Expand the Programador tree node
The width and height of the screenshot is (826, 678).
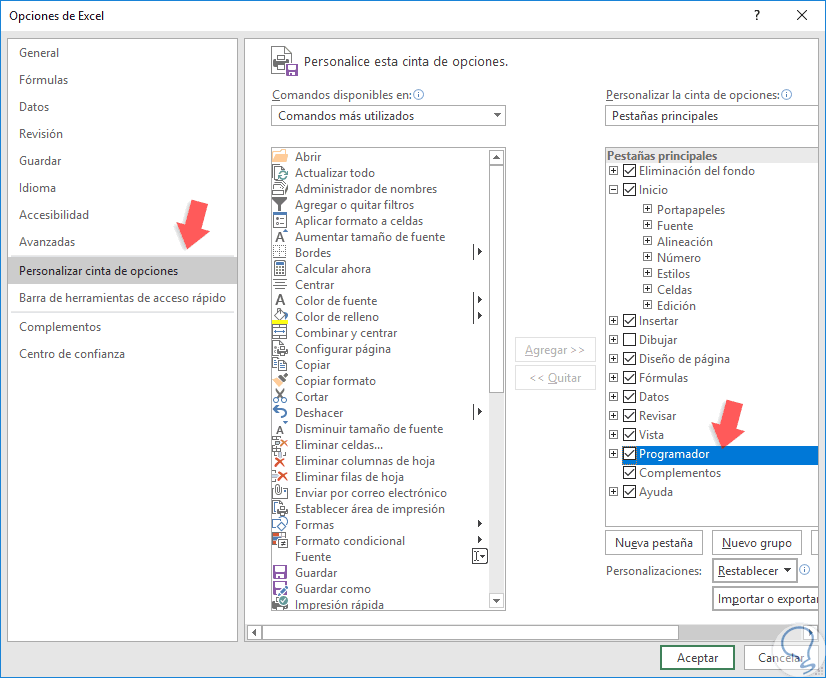[x=613, y=454]
